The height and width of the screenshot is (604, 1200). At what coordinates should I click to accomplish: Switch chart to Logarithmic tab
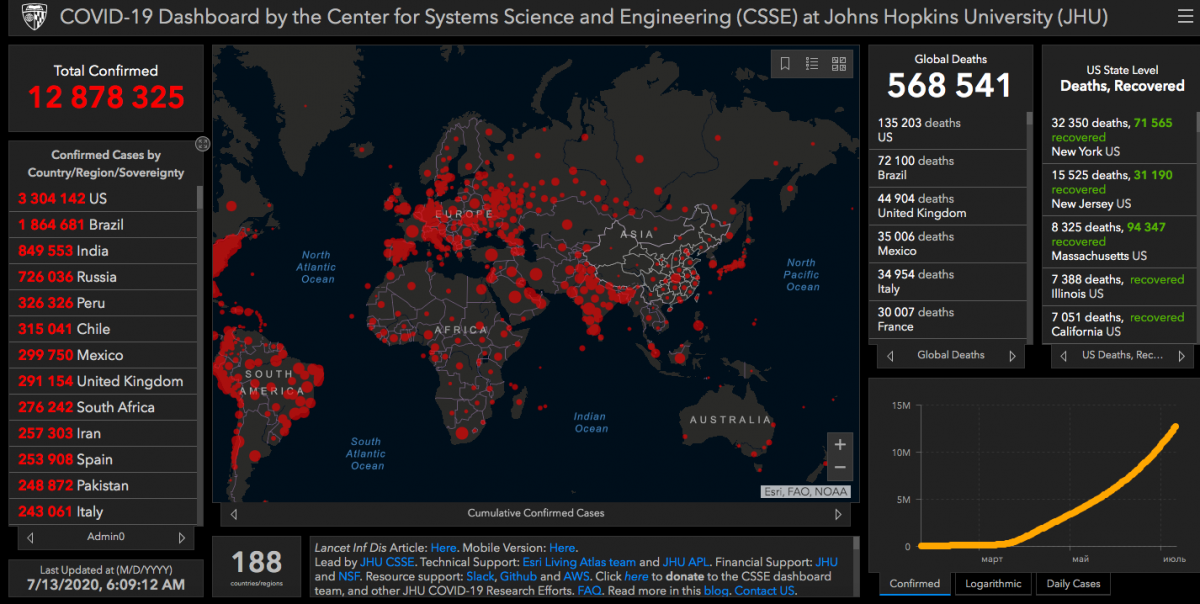click(x=993, y=584)
